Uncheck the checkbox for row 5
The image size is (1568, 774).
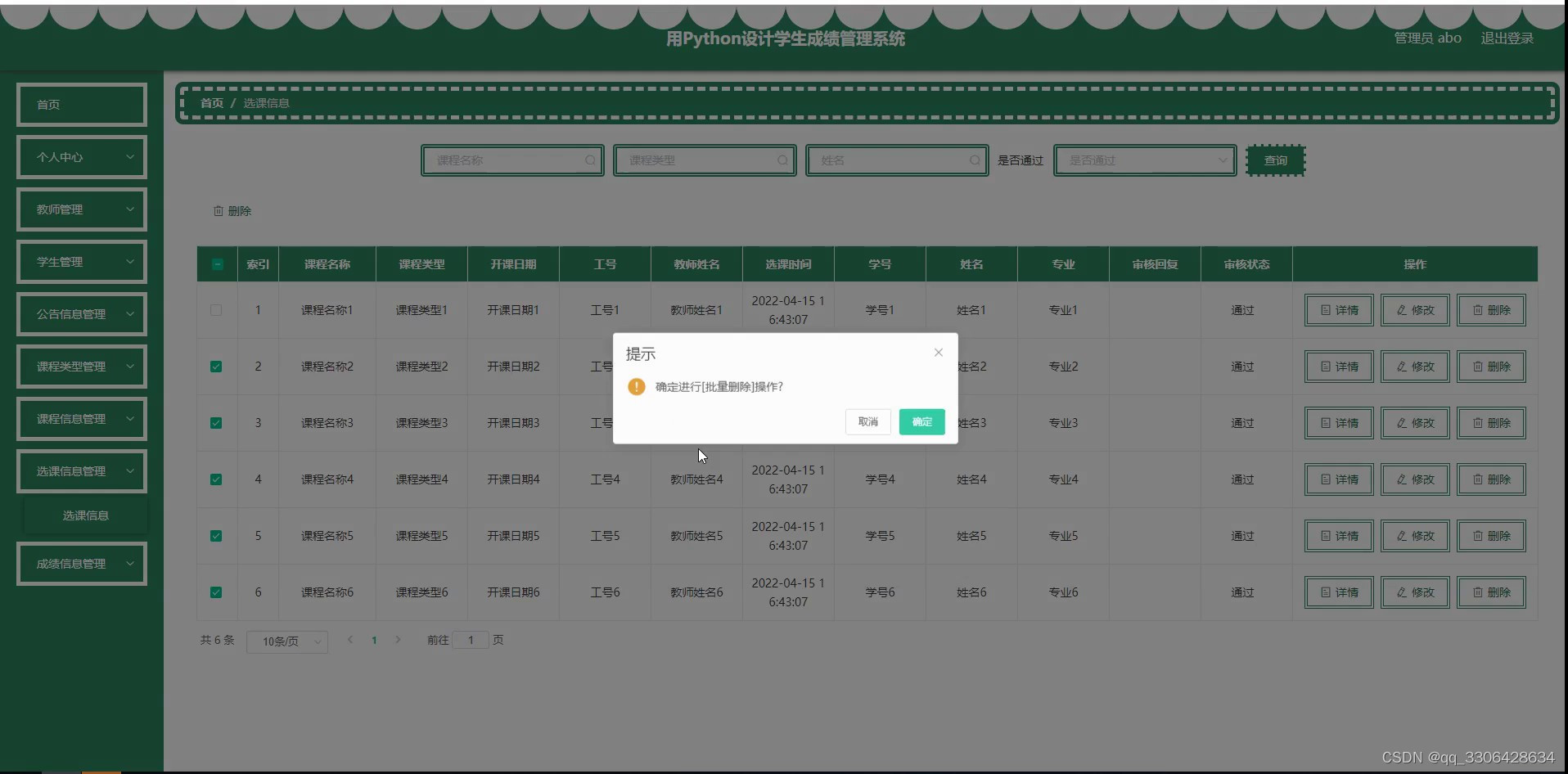tap(216, 536)
